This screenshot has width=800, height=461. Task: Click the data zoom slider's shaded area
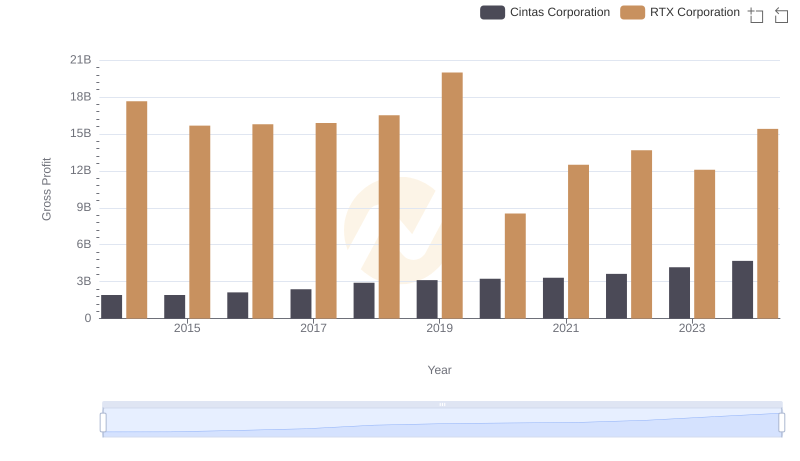[442, 423]
